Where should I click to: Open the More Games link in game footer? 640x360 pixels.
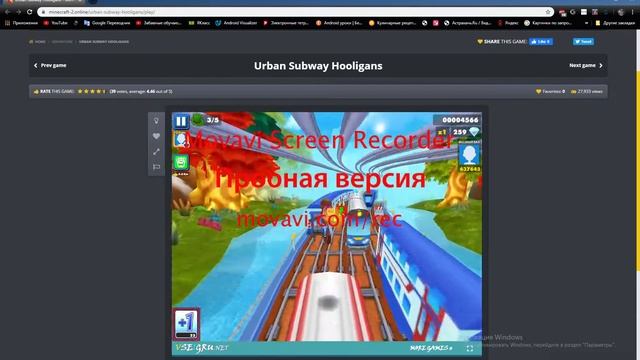pyautogui.click(x=431, y=348)
